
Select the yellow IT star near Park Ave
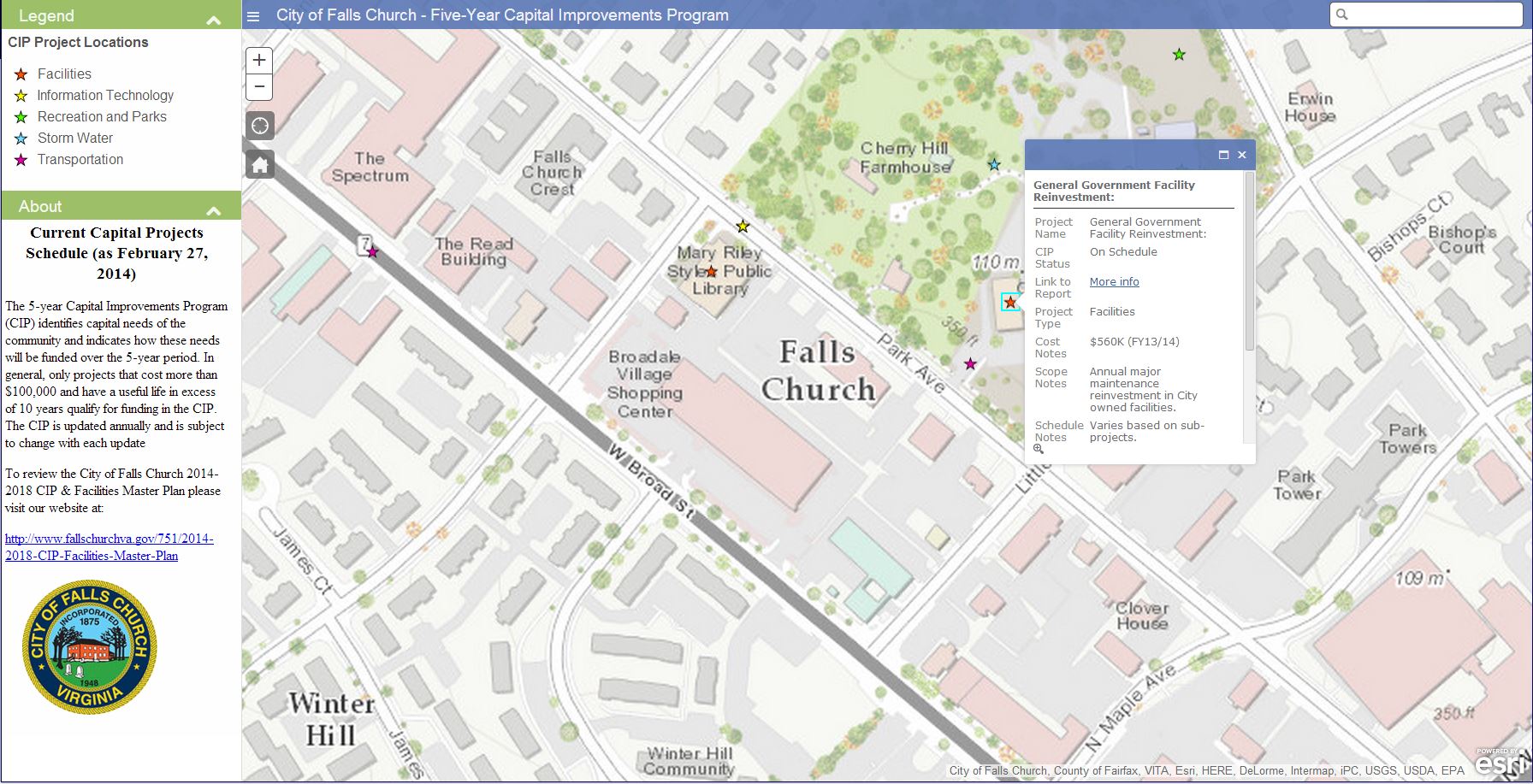click(743, 227)
